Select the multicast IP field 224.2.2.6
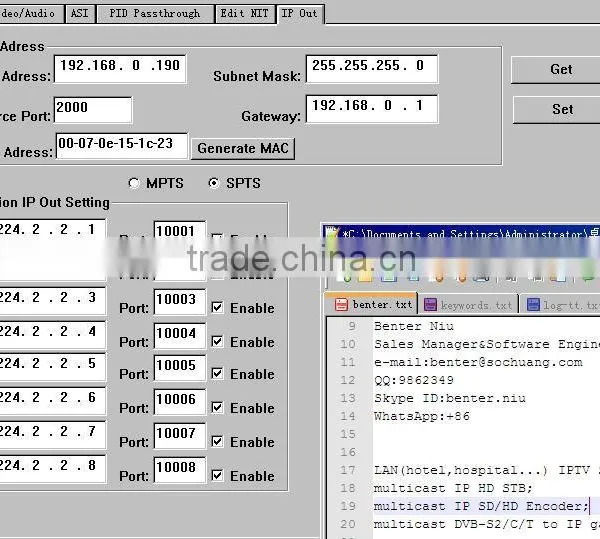The width and height of the screenshot is (600, 539). coord(52,401)
